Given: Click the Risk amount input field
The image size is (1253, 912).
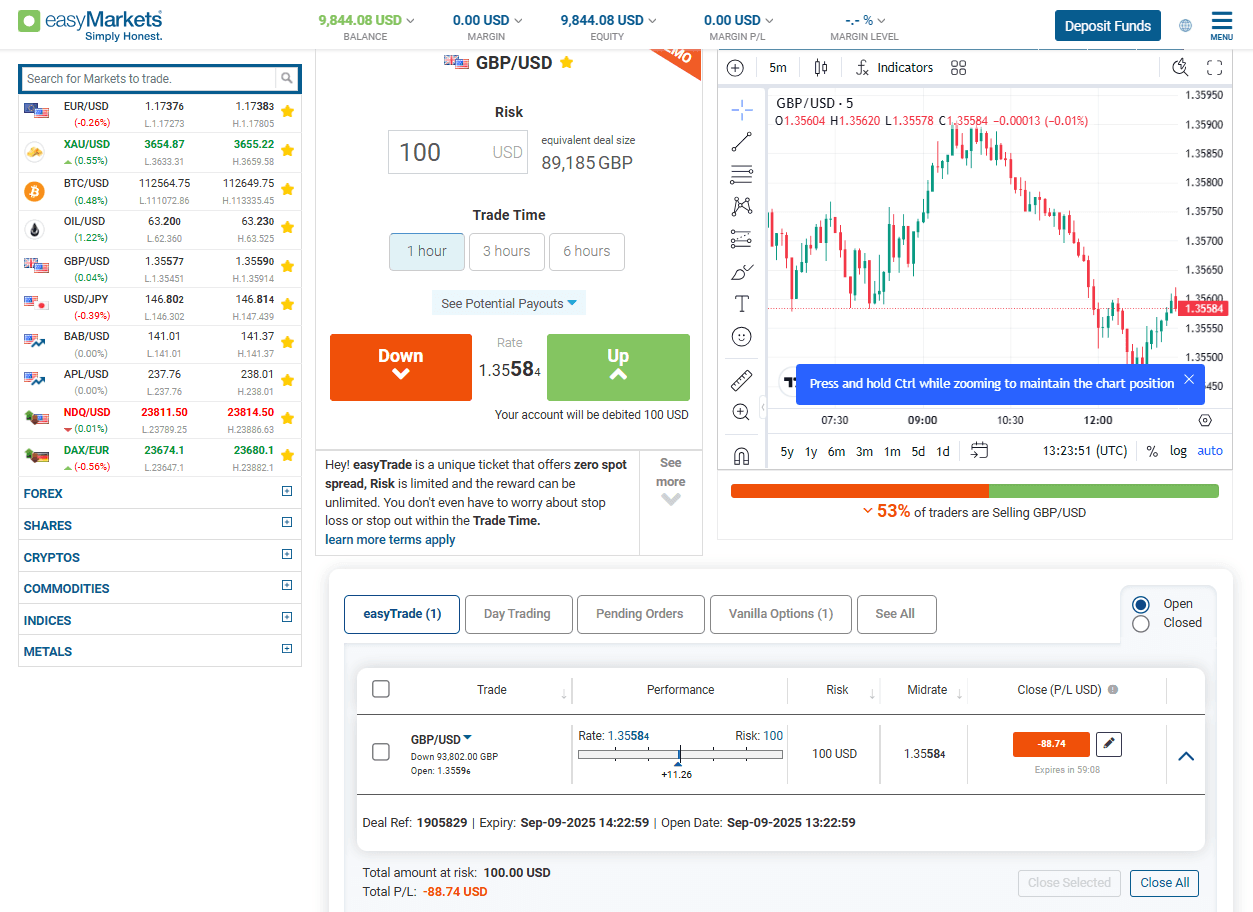Looking at the screenshot, I should (x=458, y=152).
